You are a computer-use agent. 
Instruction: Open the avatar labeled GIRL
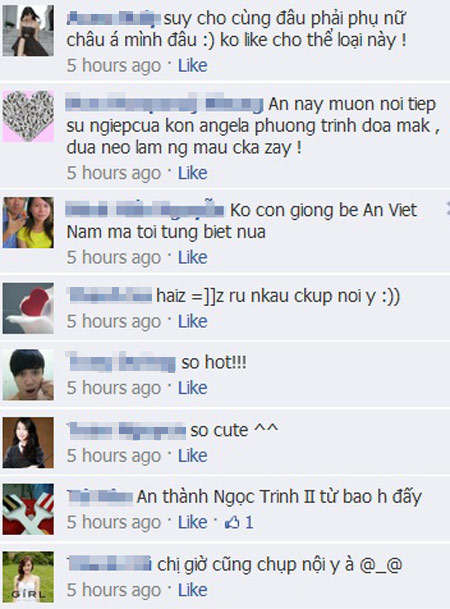point(28,577)
